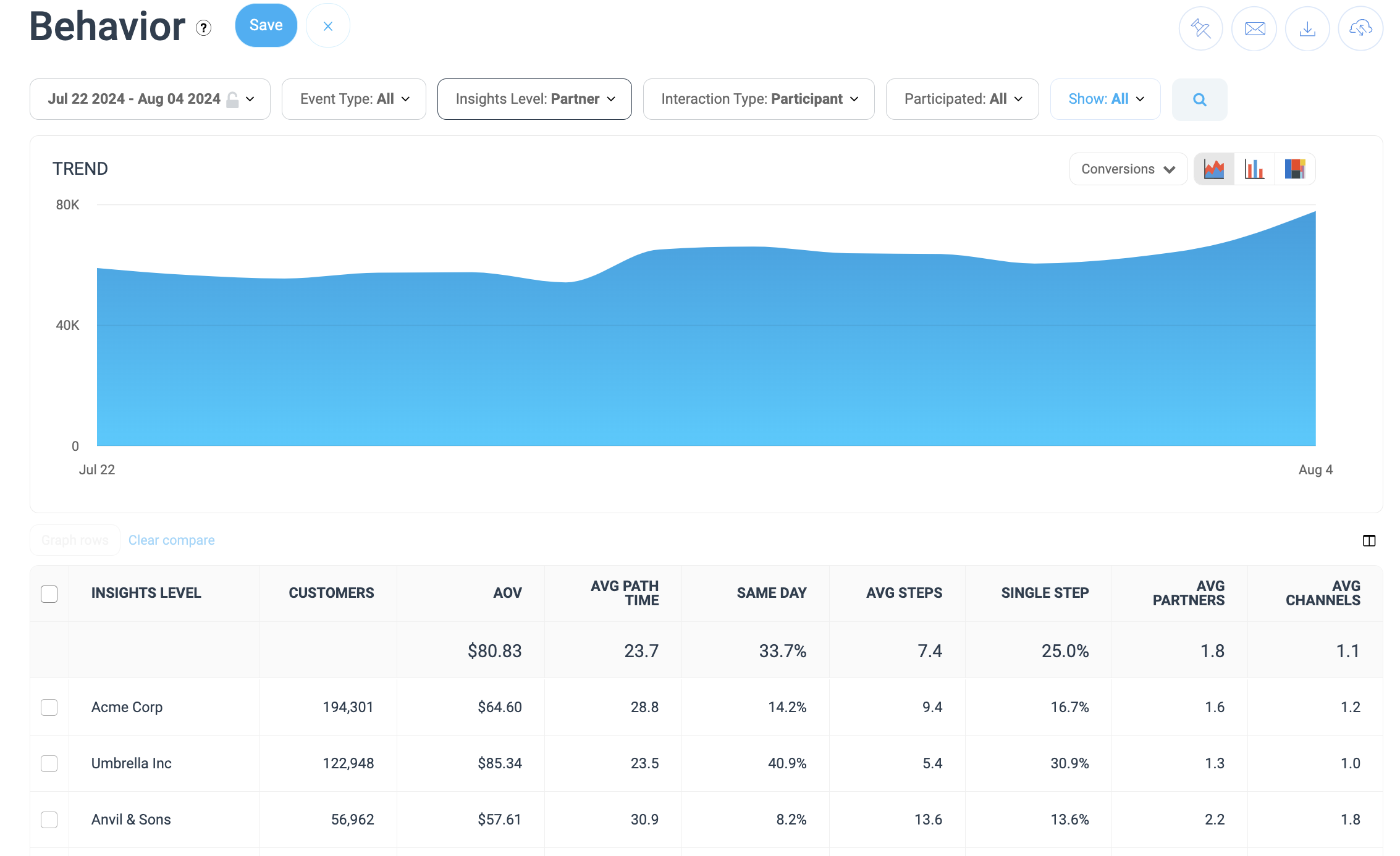The width and height of the screenshot is (1400, 856).
Task: Open the Insights Level: Partner dropdown
Action: [x=534, y=99]
